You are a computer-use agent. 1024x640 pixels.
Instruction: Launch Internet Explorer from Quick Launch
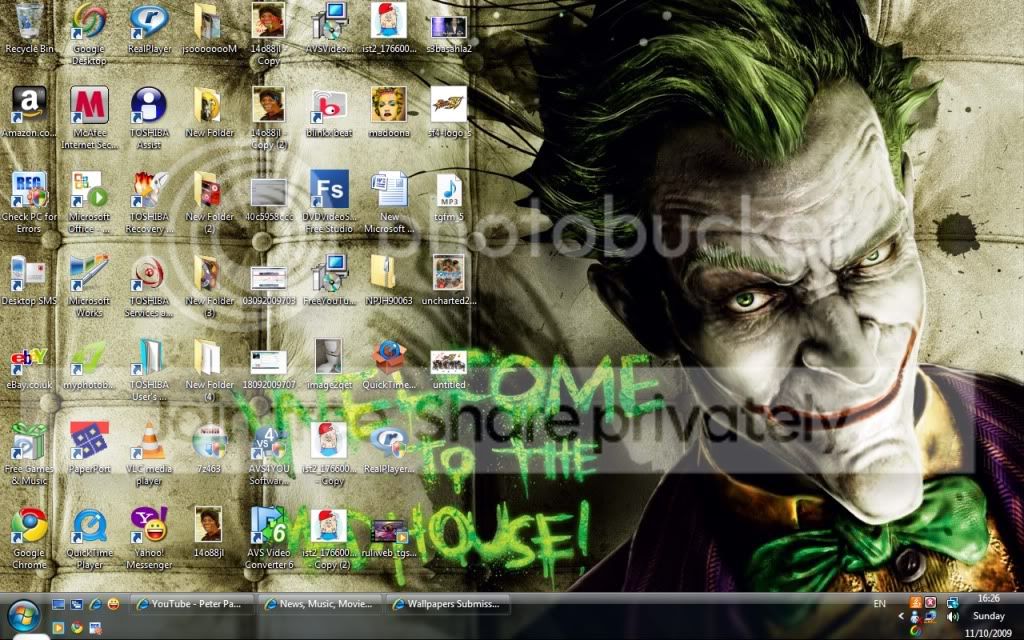point(95,604)
